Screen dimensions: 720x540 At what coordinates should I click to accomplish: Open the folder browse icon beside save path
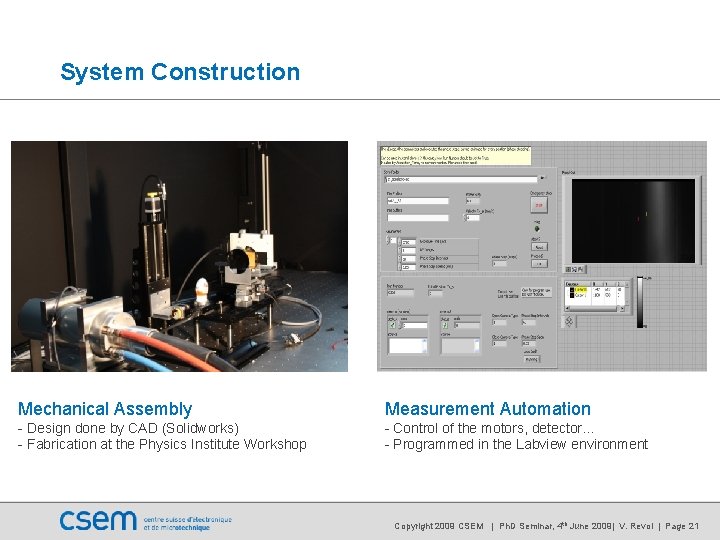[x=543, y=178]
